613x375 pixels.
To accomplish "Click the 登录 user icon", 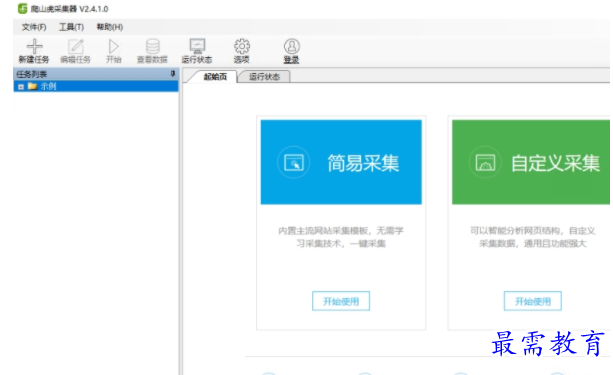I will 292,46.
